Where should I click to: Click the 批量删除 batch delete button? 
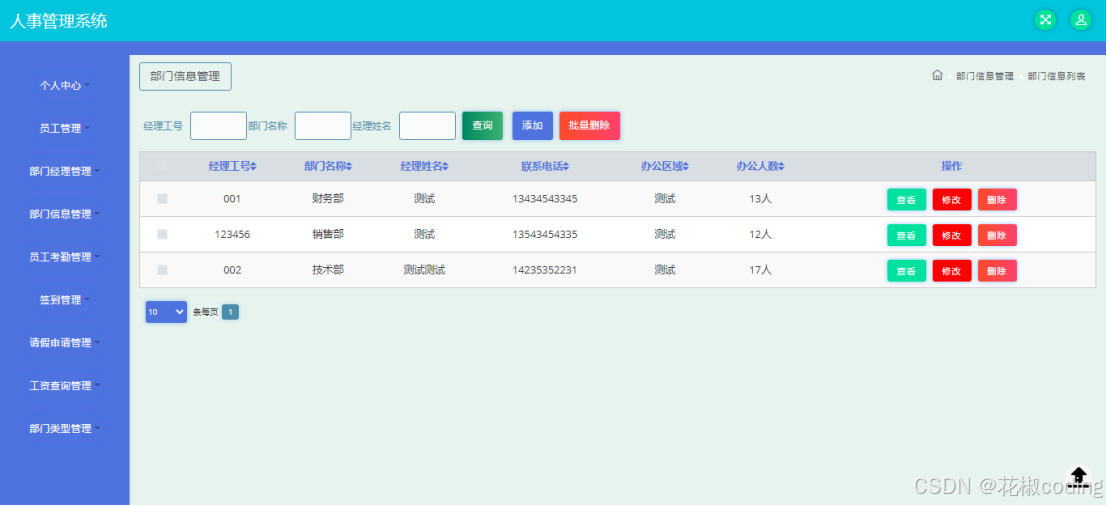point(590,126)
